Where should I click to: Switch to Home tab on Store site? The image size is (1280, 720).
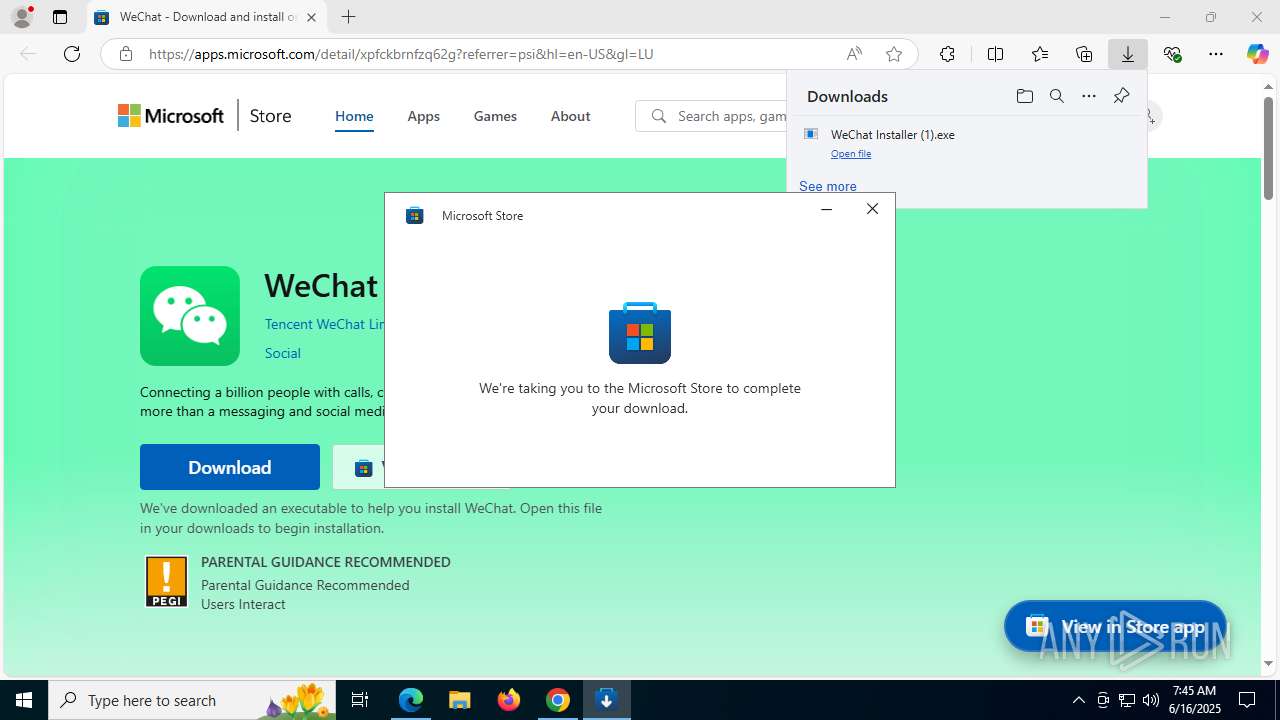click(354, 116)
